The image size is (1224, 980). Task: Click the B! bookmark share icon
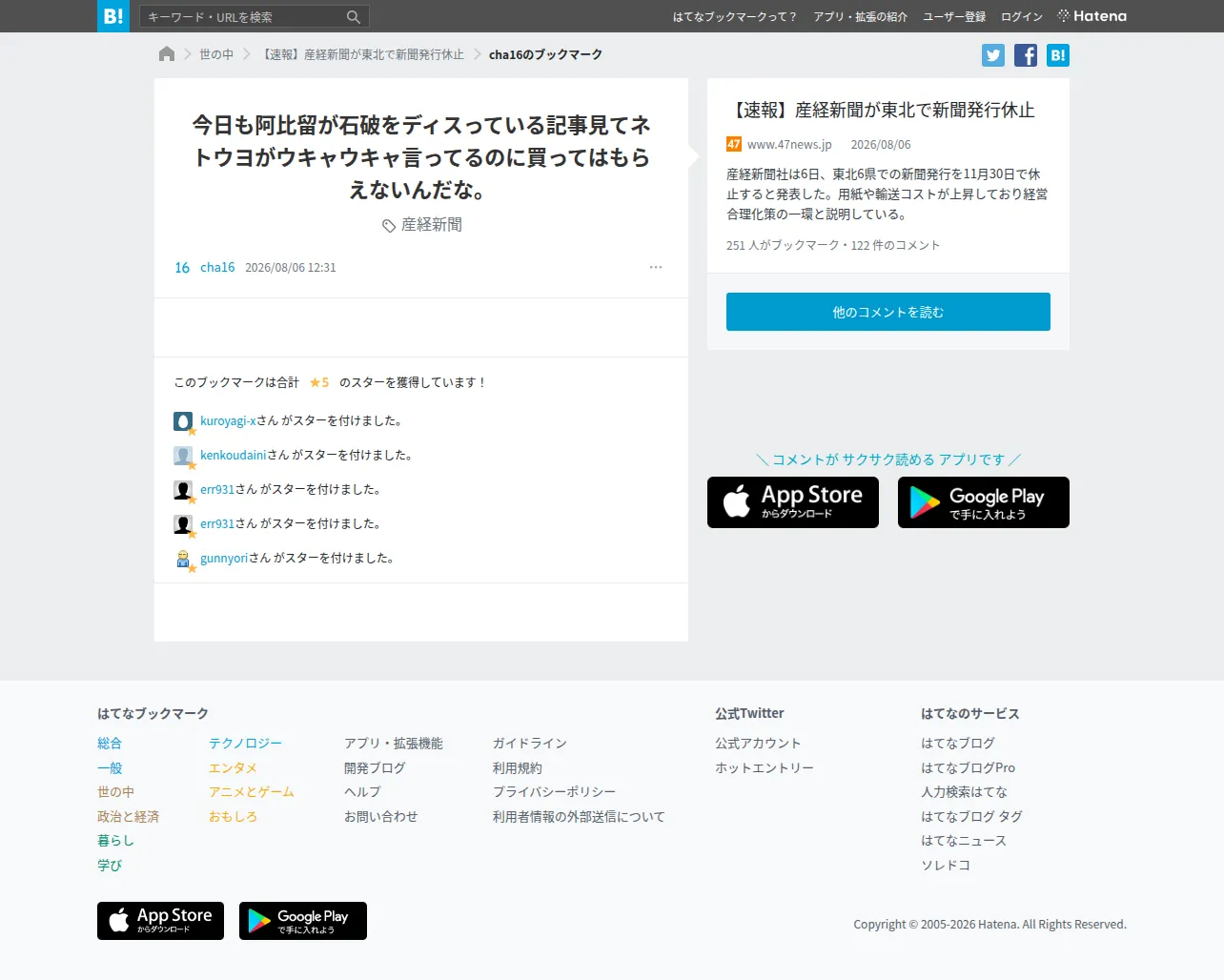tap(1058, 55)
